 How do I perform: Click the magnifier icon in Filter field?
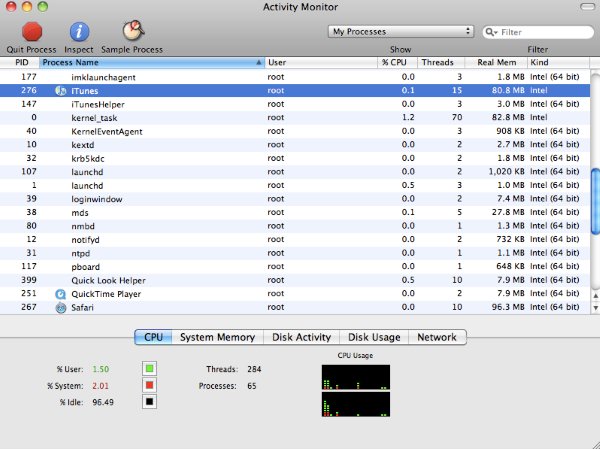[x=491, y=32]
